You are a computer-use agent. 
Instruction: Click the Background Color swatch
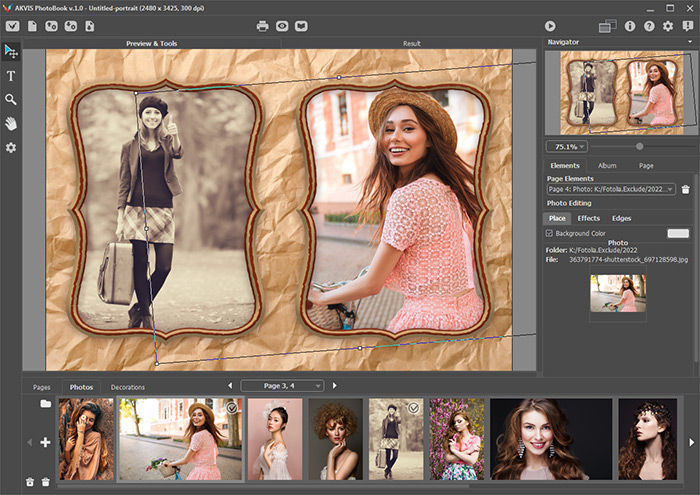click(678, 233)
